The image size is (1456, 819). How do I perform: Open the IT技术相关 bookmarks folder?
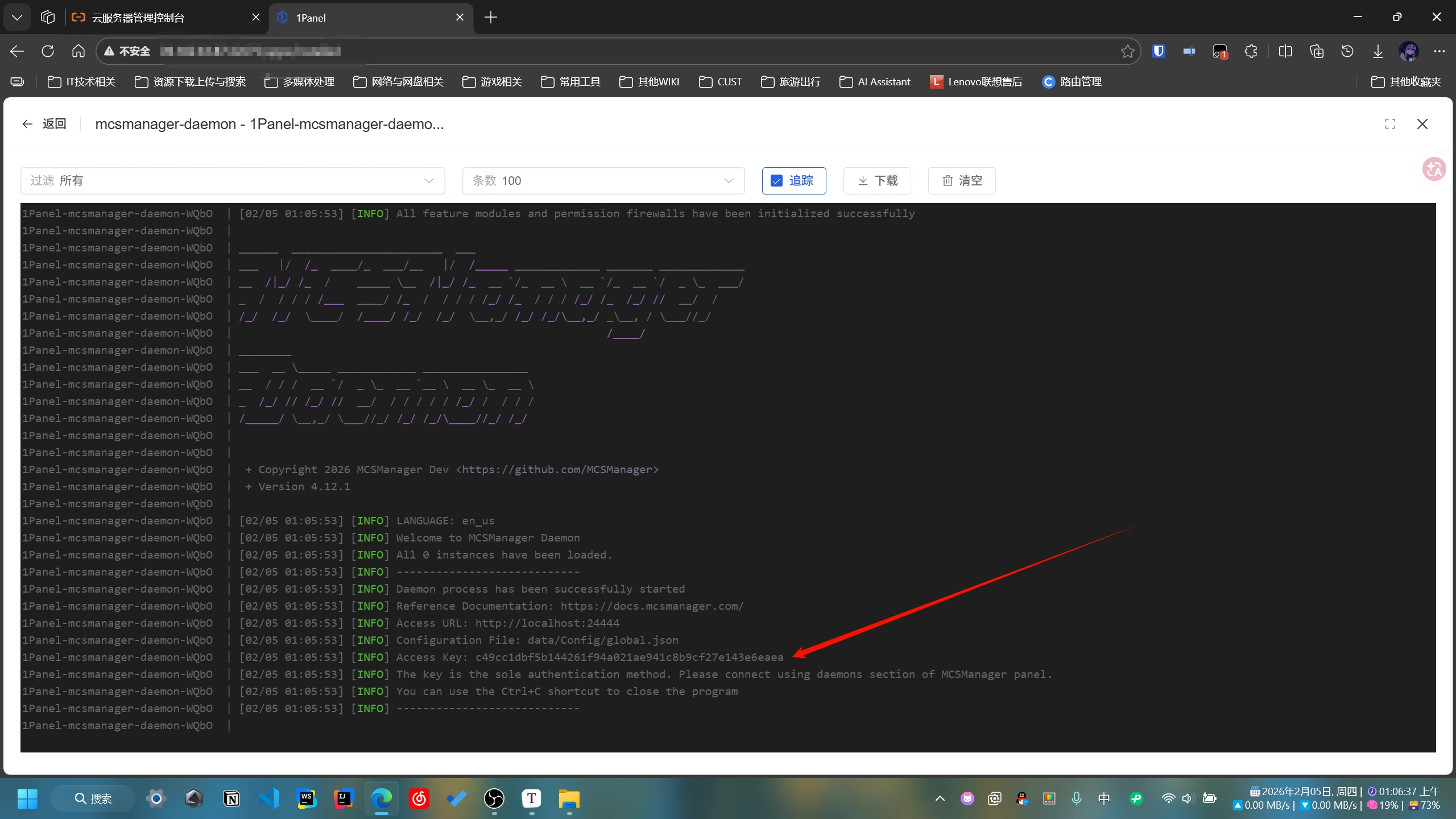(x=82, y=82)
